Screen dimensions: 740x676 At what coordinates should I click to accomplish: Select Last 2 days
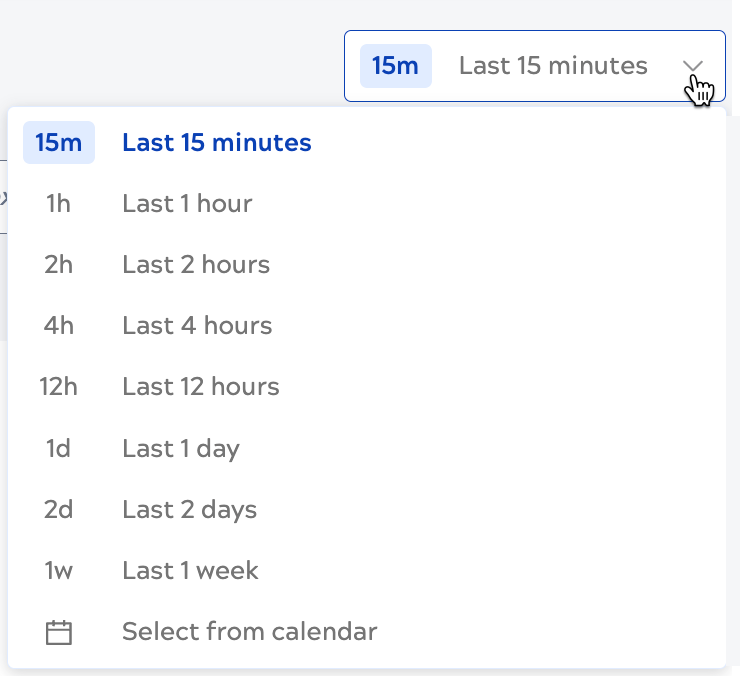coord(189,510)
